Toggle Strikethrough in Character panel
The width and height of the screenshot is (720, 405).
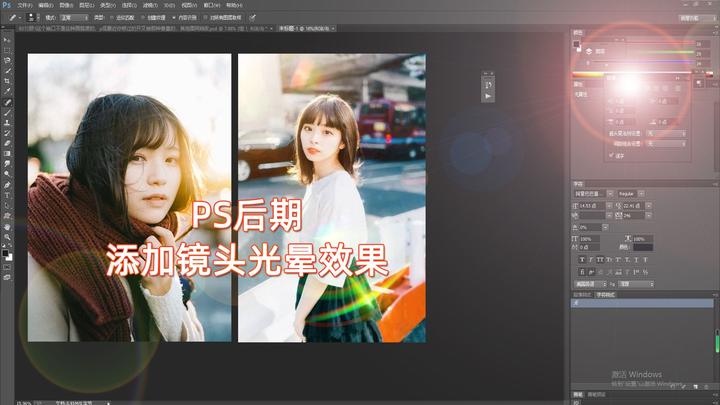click(x=646, y=260)
